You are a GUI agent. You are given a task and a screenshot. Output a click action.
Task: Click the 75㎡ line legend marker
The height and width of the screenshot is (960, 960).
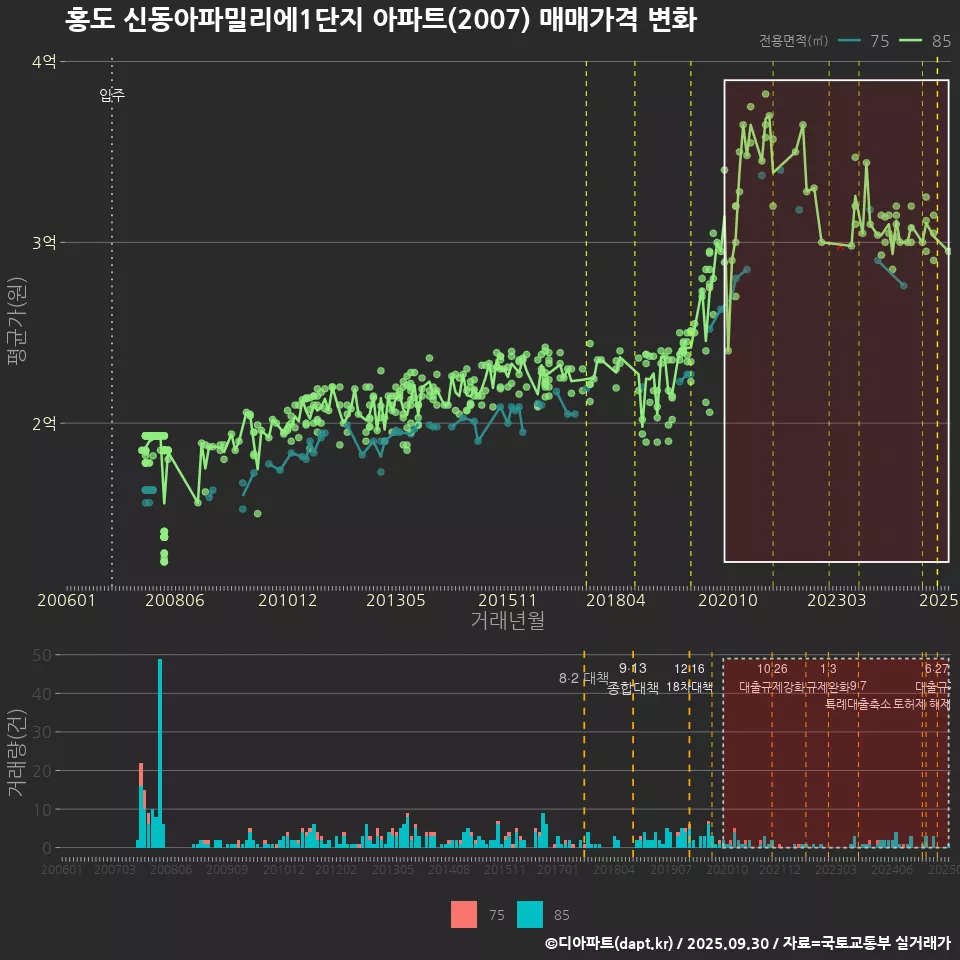(x=850, y=41)
